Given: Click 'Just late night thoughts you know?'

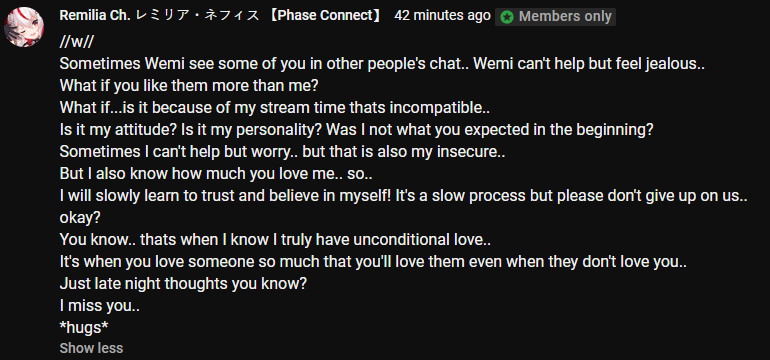Looking at the screenshot, I should (183, 284).
